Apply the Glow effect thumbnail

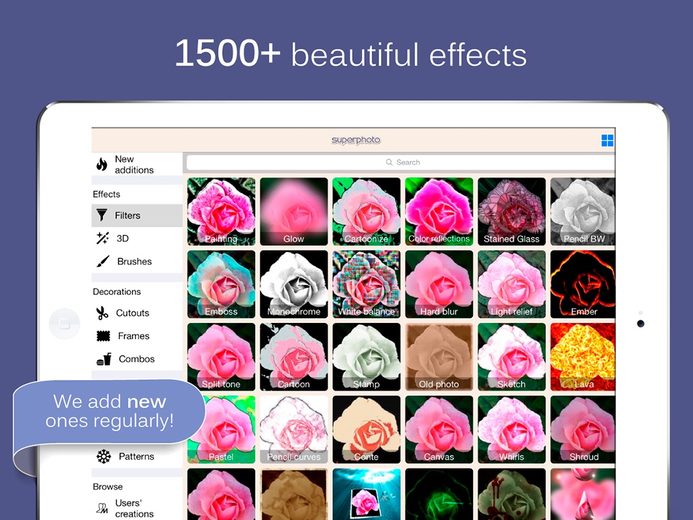(294, 212)
